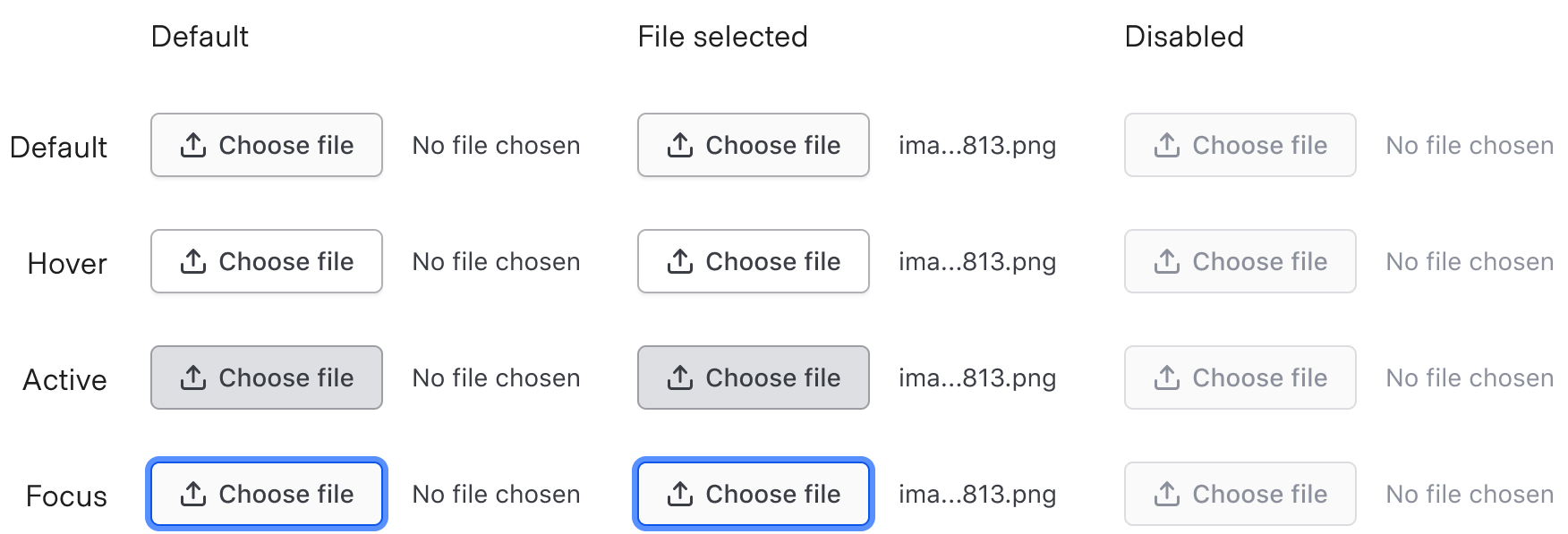Click the upload icon on Active state button
The height and width of the screenshot is (534, 1568).
pos(193,377)
